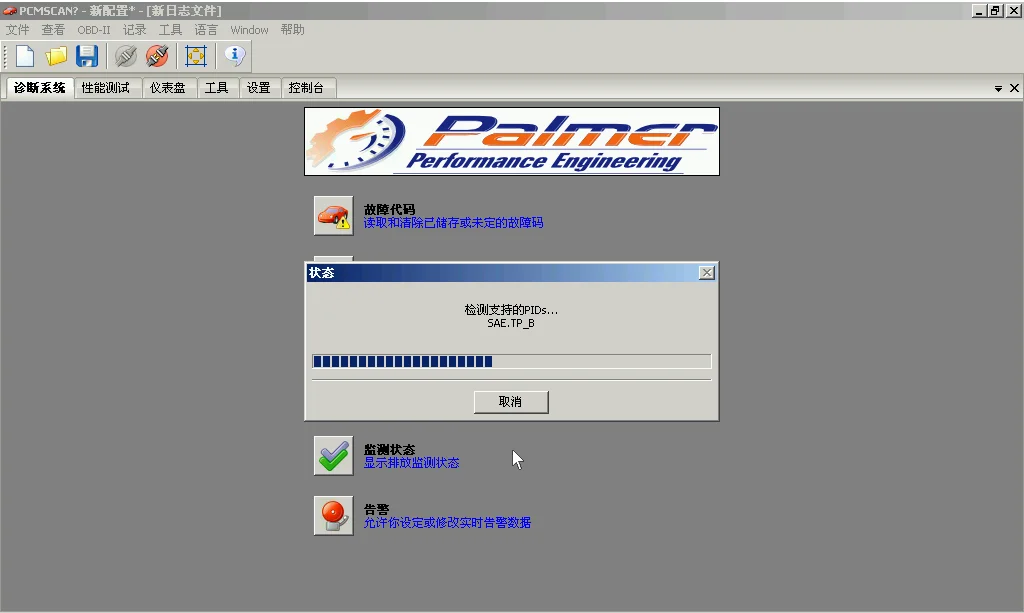Click the 取消 button
Screen dimensions: 1024x613
(x=511, y=401)
